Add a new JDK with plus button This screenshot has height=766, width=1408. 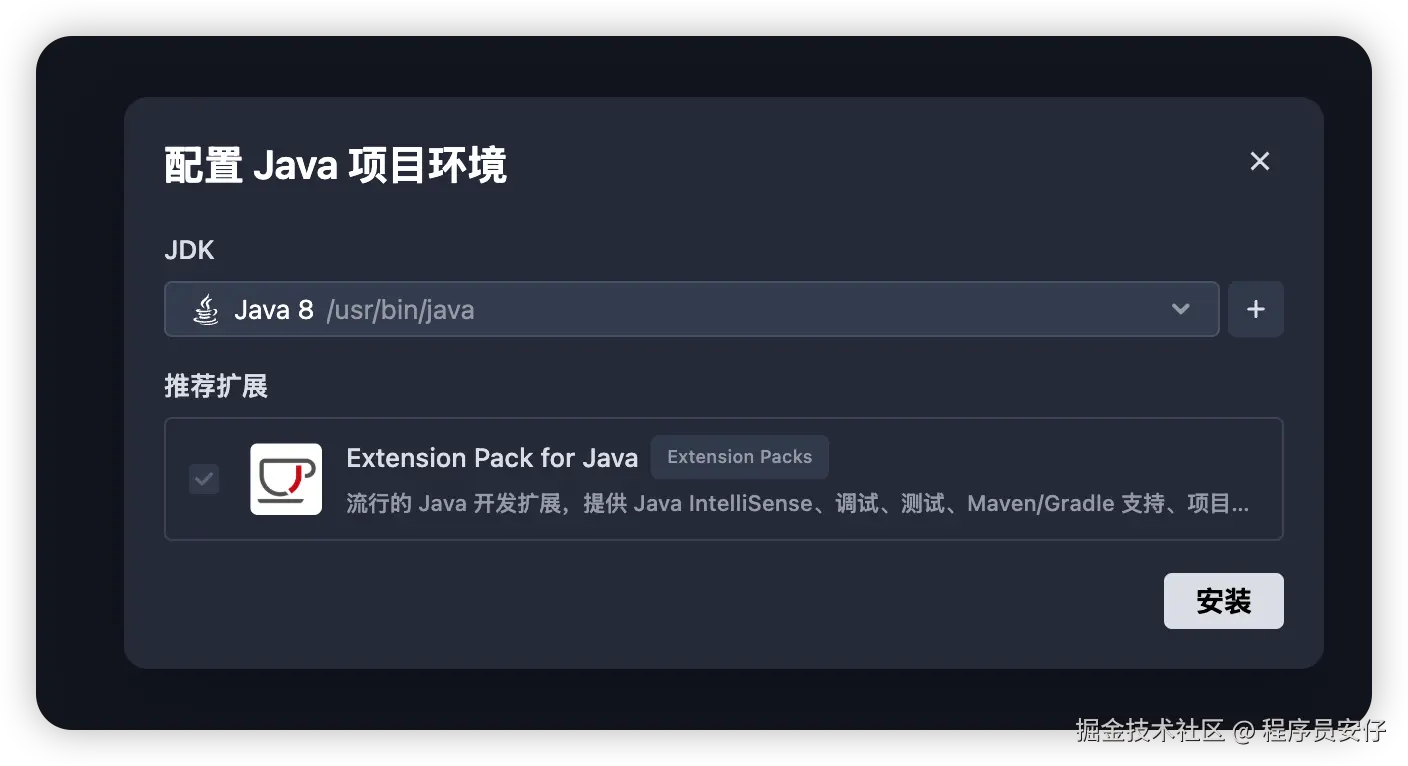coord(1256,309)
